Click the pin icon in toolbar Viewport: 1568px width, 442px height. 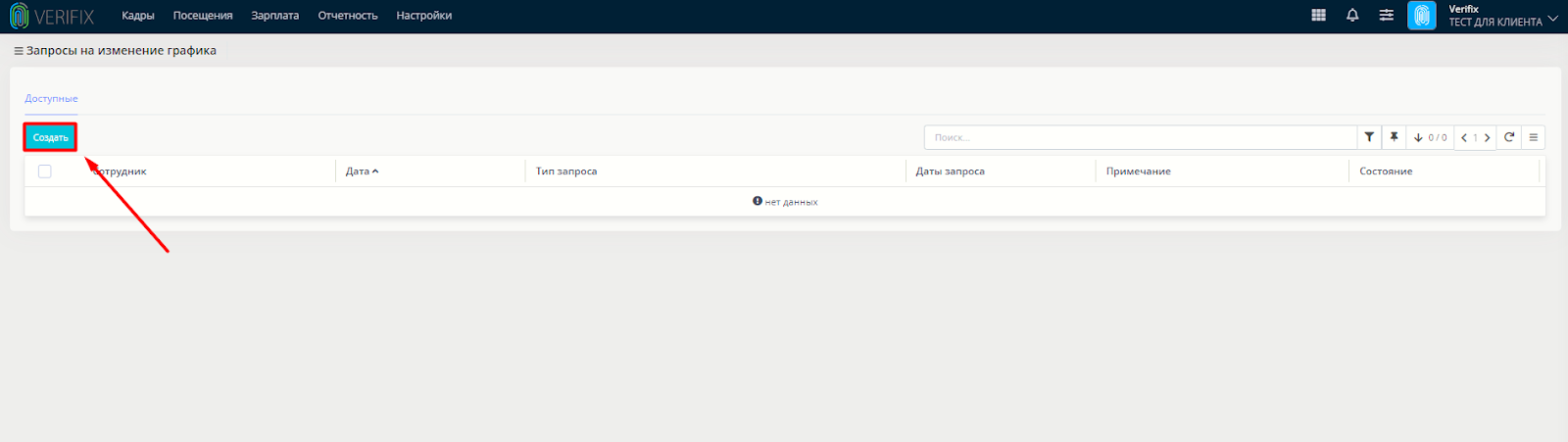(1394, 137)
